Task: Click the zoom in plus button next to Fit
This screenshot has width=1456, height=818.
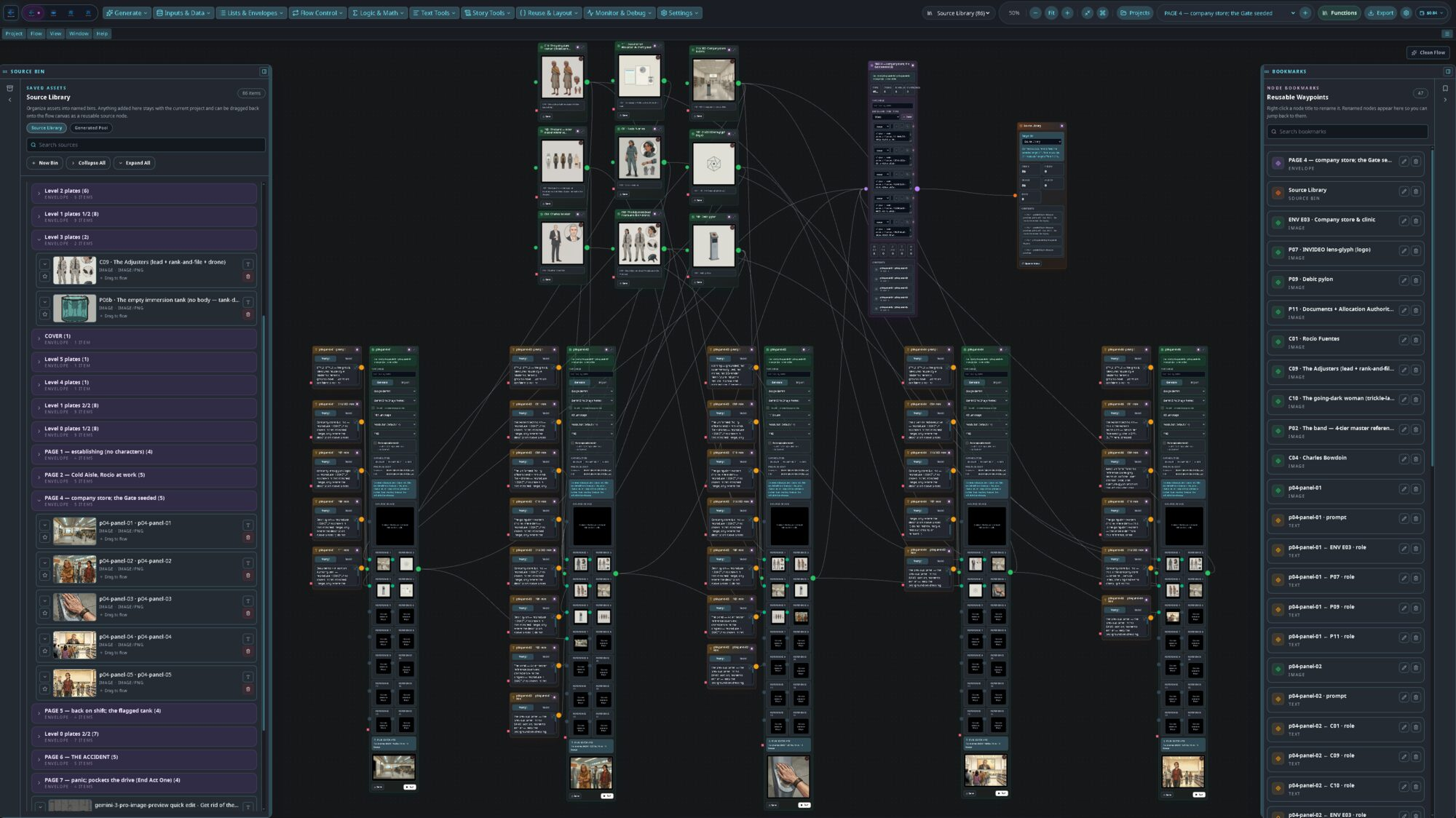Action: click(x=1067, y=13)
